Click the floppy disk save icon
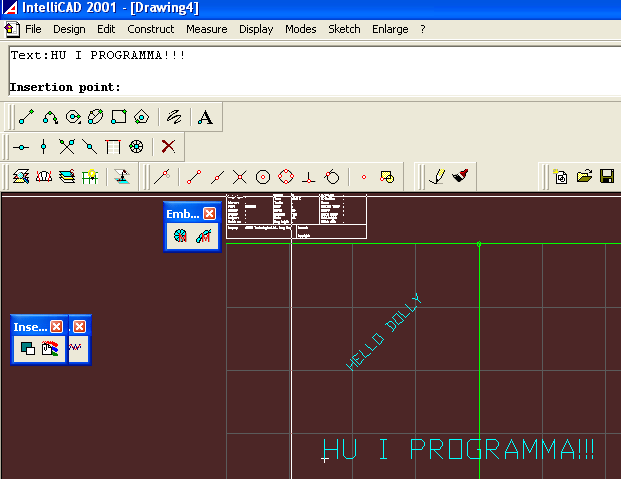Viewport: 621px width, 479px height. pyautogui.click(x=607, y=176)
